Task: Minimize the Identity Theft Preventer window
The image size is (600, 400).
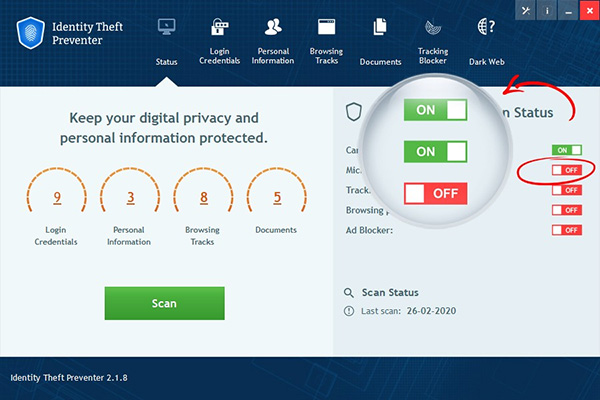Action: (x=568, y=11)
